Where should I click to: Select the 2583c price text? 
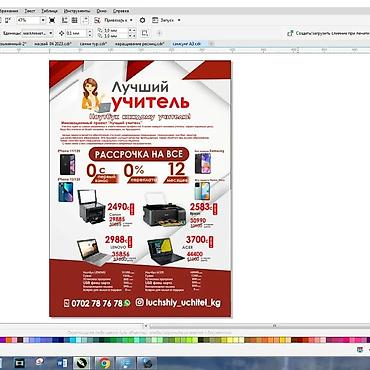click(x=201, y=207)
